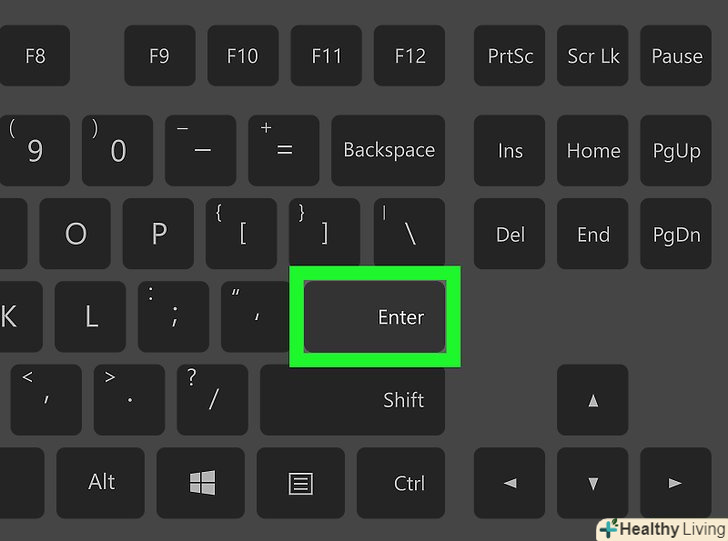Click the PgDn key
The width and height of the screenshot is (728, 541).
tap(676, 234)
